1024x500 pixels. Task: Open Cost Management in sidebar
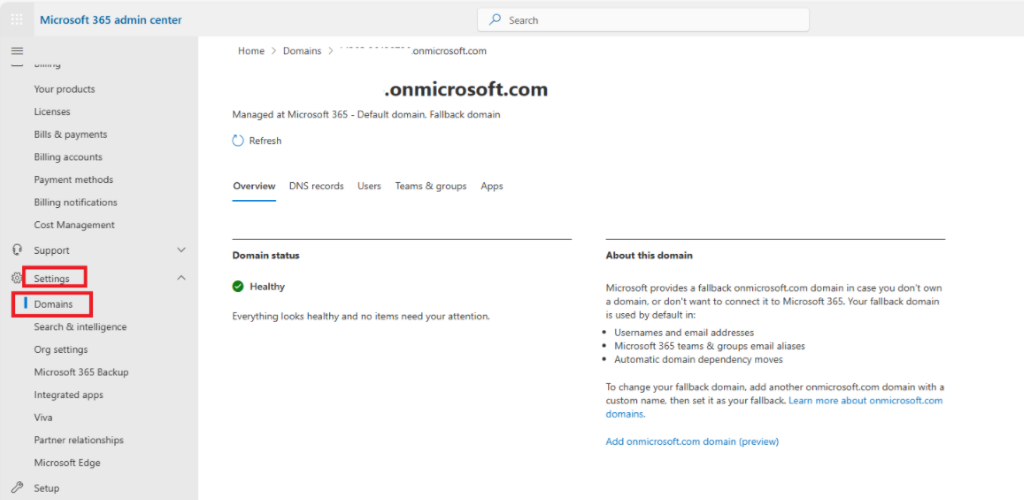tap(74, 225)
